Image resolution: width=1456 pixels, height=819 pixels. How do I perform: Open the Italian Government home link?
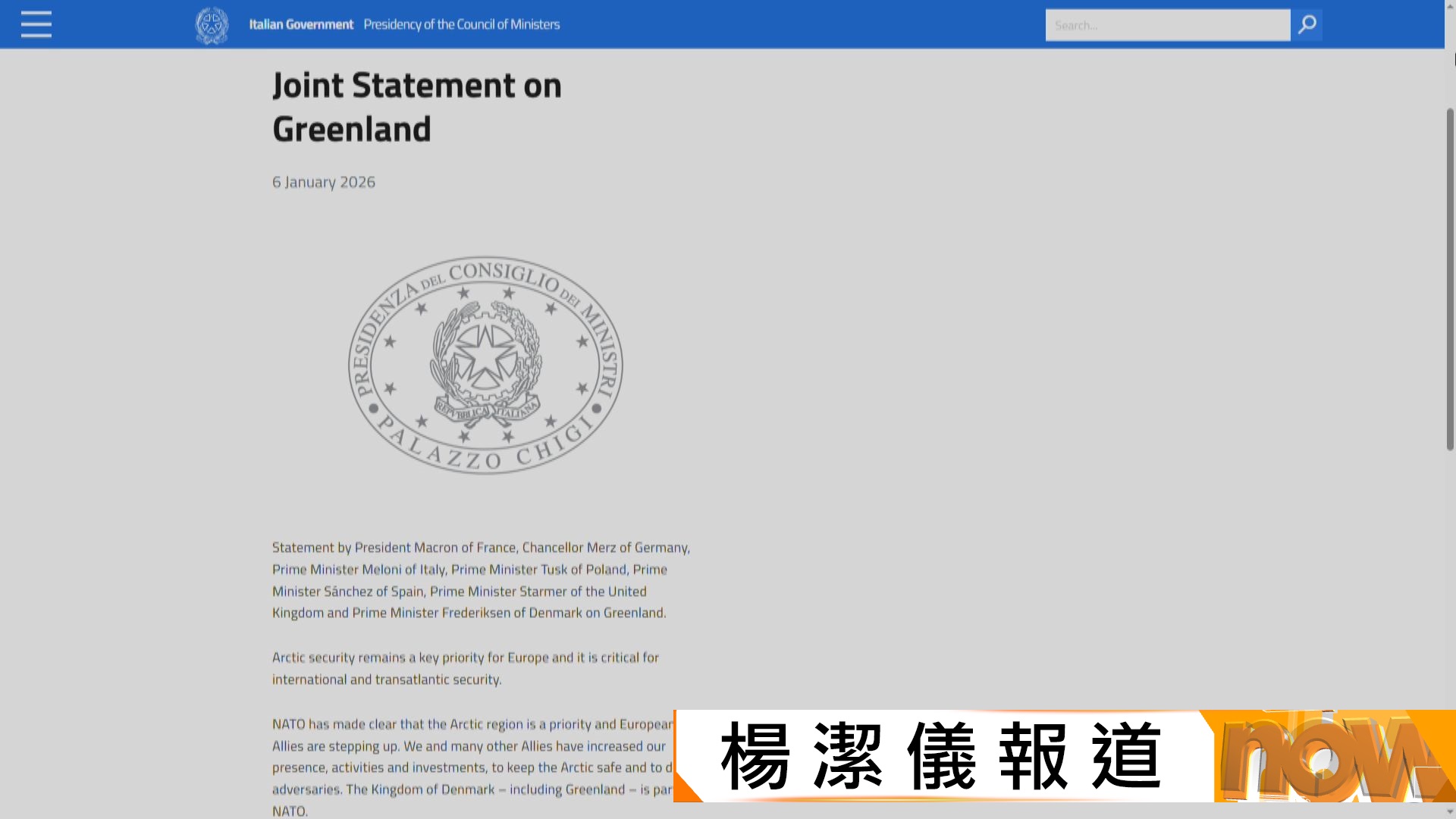pos(301,24)
